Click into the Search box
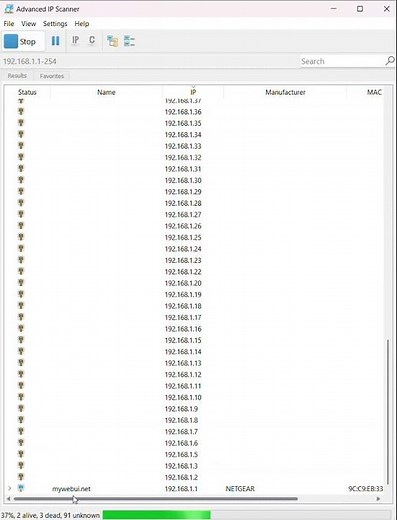The image size is (397, 520). pos(342,61)
